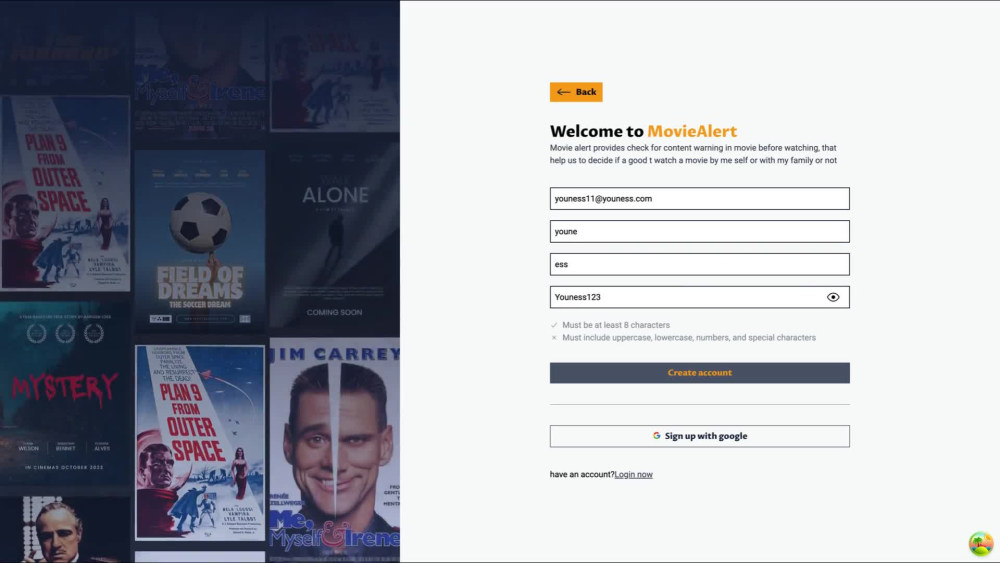Choose Sign up with google
Viewport: 1000px width, 563px height.
pyautogui.click(x=700, y=436)
